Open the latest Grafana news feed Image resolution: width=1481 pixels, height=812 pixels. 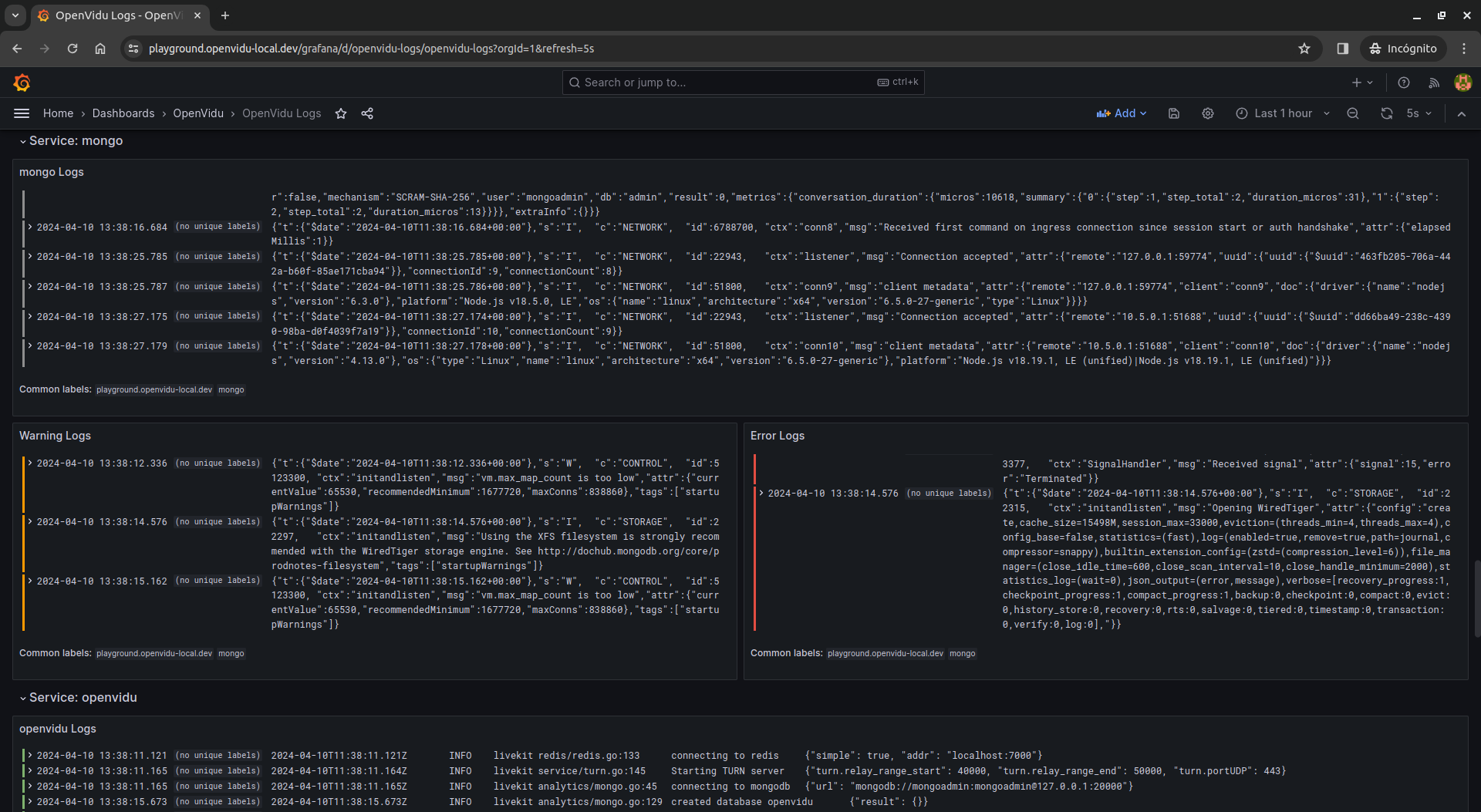[1434, 83]
